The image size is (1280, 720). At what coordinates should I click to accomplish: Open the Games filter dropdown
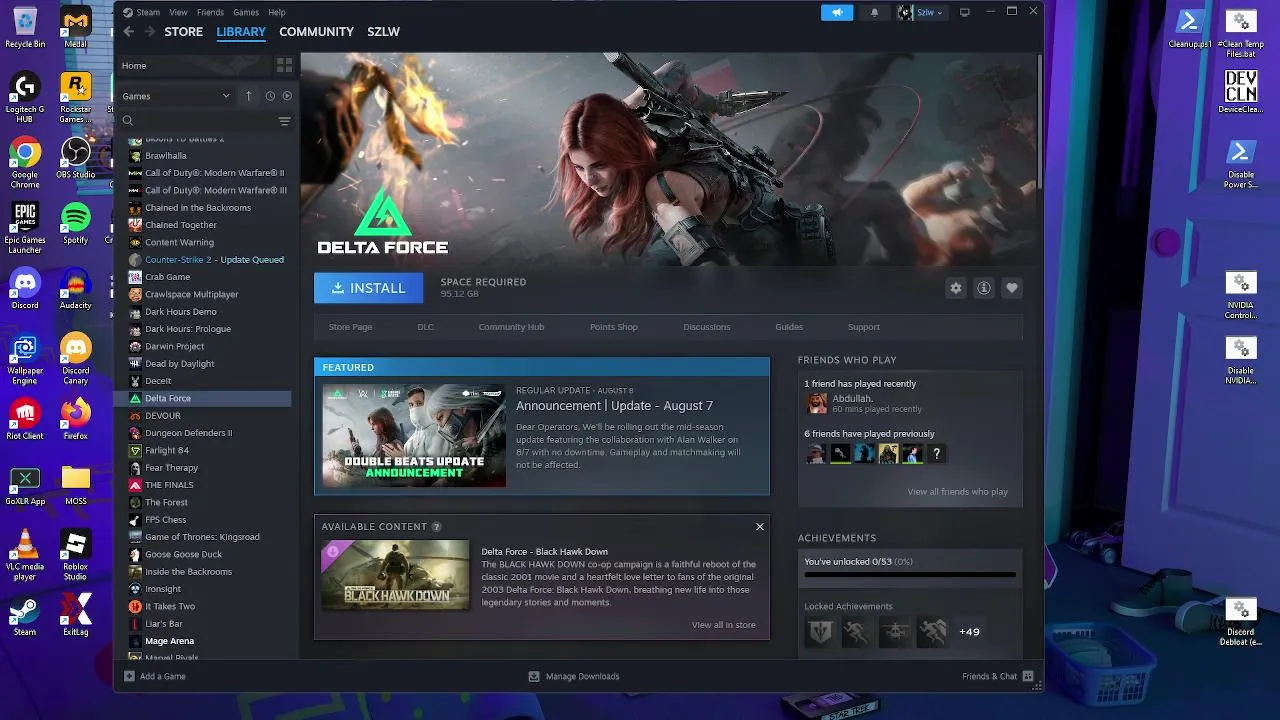pyautogui.click(x=176, y=96)
